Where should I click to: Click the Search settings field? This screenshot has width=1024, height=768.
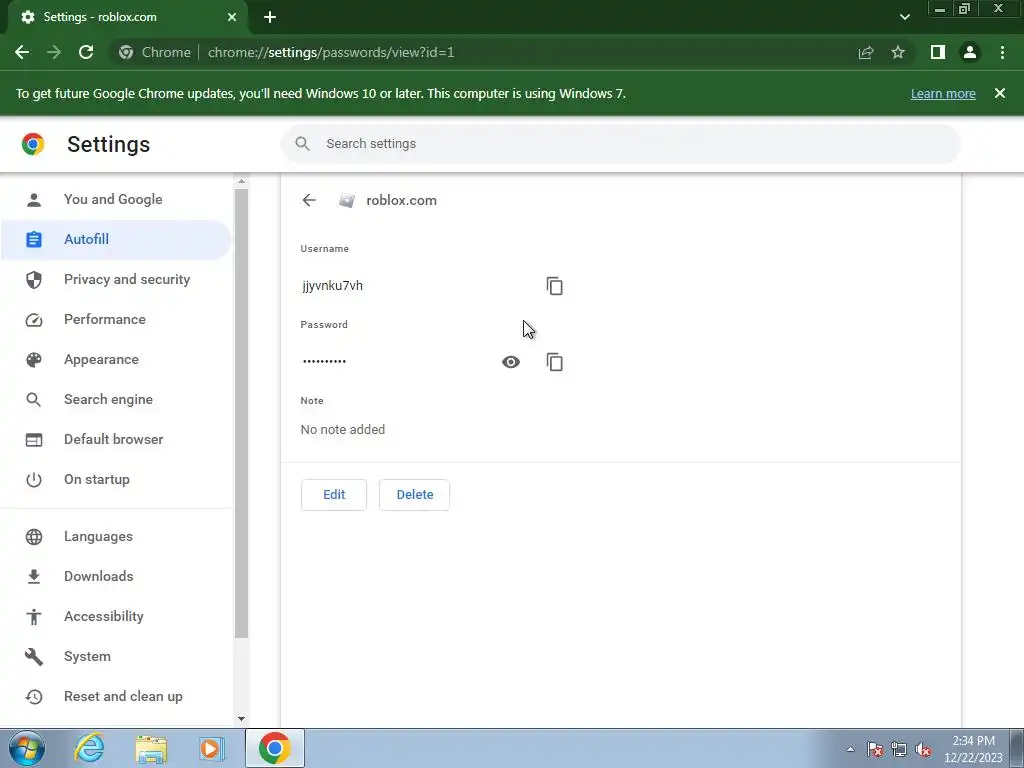tap(620, 144)
